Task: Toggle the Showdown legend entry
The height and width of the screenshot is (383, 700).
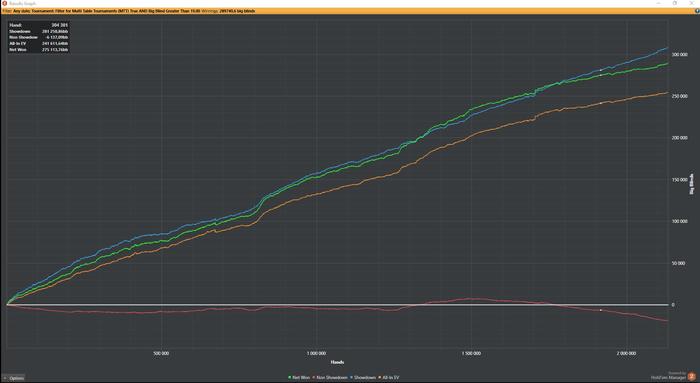Action: 363,378
